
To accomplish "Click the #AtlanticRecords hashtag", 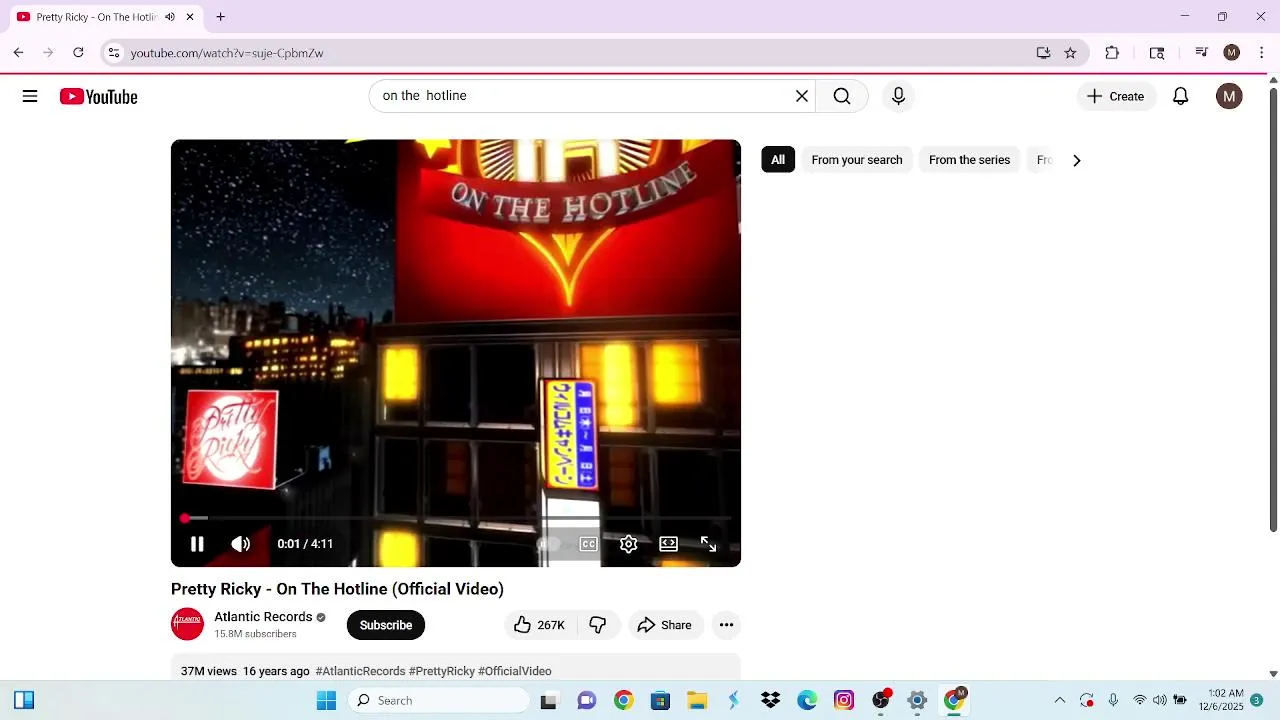I will click(x=360, y=671).
